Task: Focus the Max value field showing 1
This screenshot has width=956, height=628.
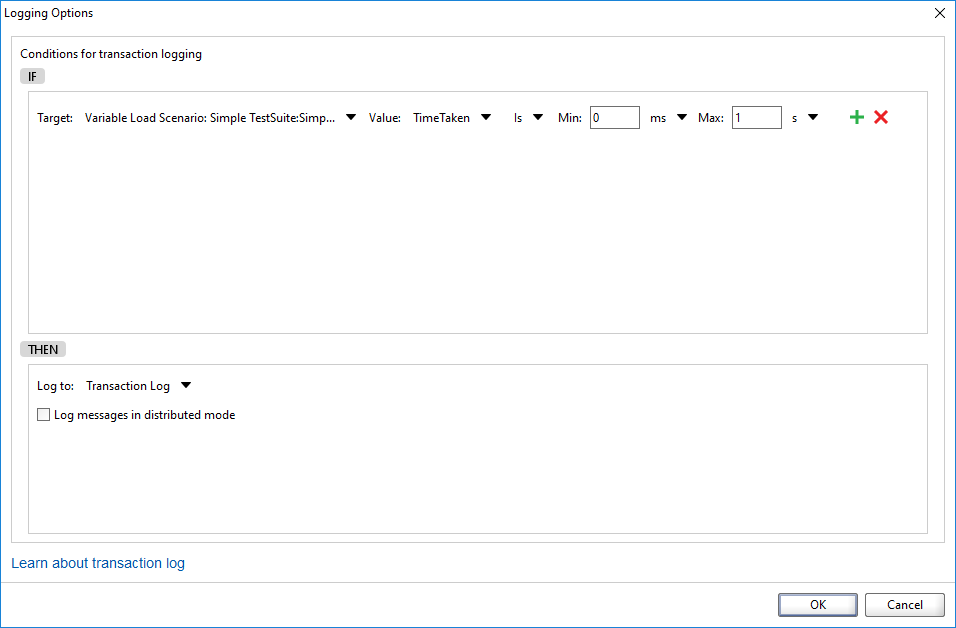Action: point(757,117)
